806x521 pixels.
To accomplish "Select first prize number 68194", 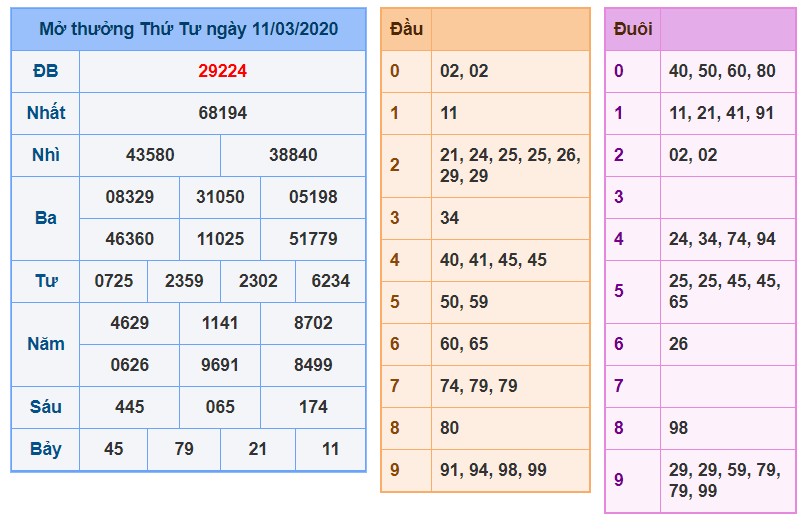I will click(x=222, y=113).
